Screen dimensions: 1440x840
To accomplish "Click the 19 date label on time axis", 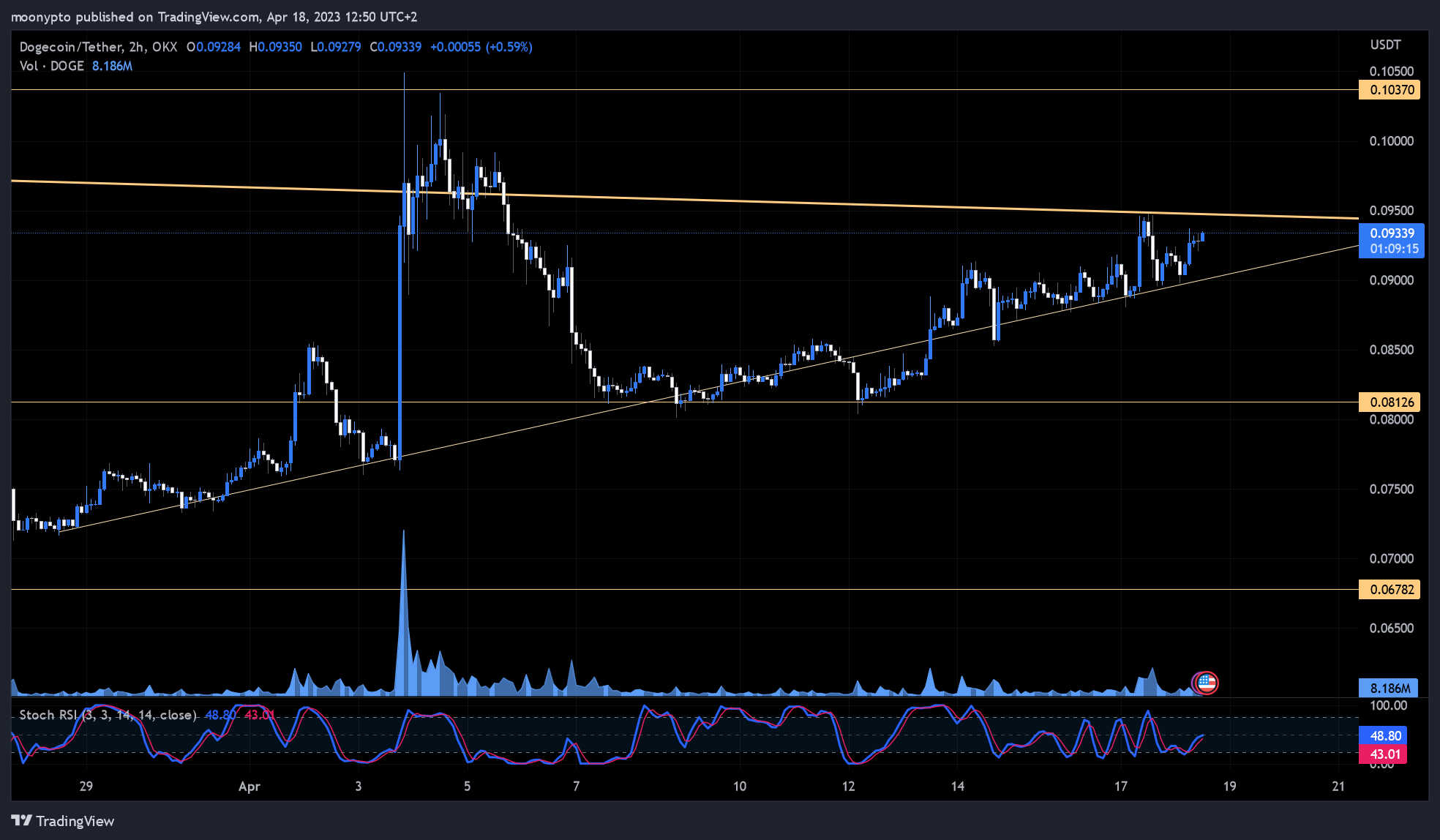I will point(1230,786).
